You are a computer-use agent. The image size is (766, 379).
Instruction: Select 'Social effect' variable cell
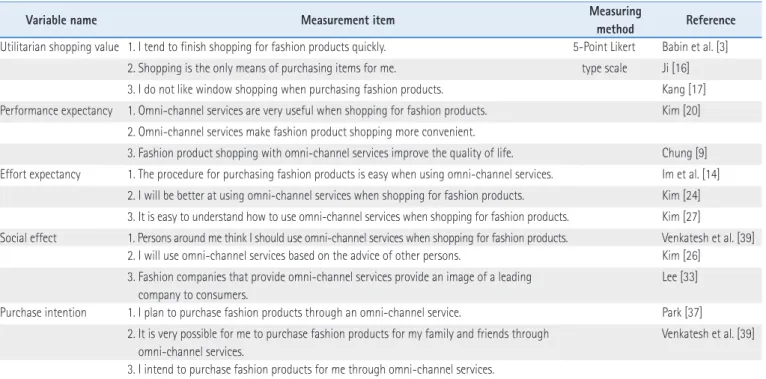tap(28, 238)
